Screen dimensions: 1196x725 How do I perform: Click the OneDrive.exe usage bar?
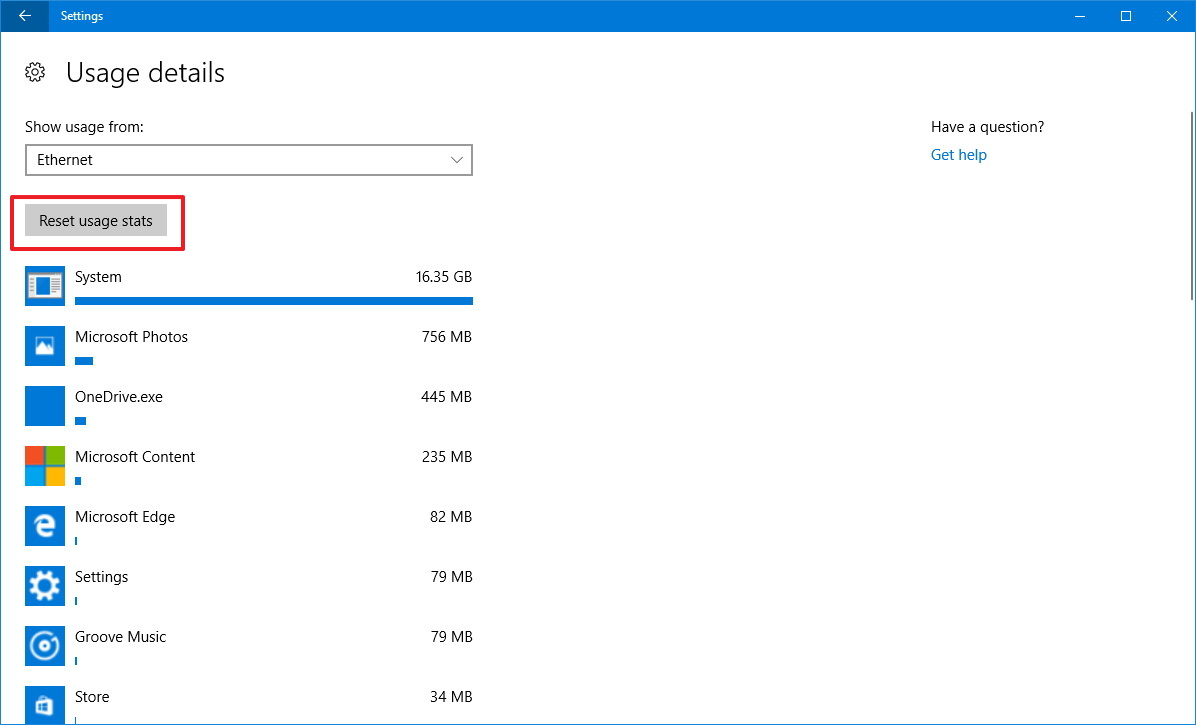(80, 421)
